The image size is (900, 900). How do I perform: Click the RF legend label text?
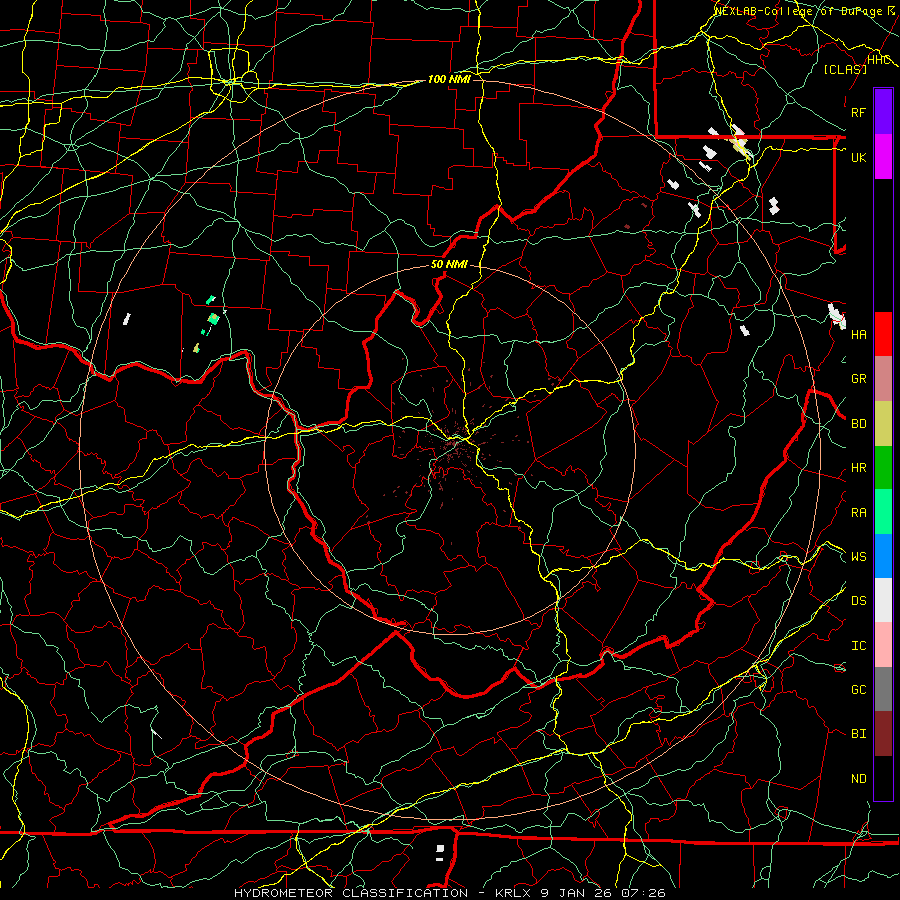[x=858, y=112]
